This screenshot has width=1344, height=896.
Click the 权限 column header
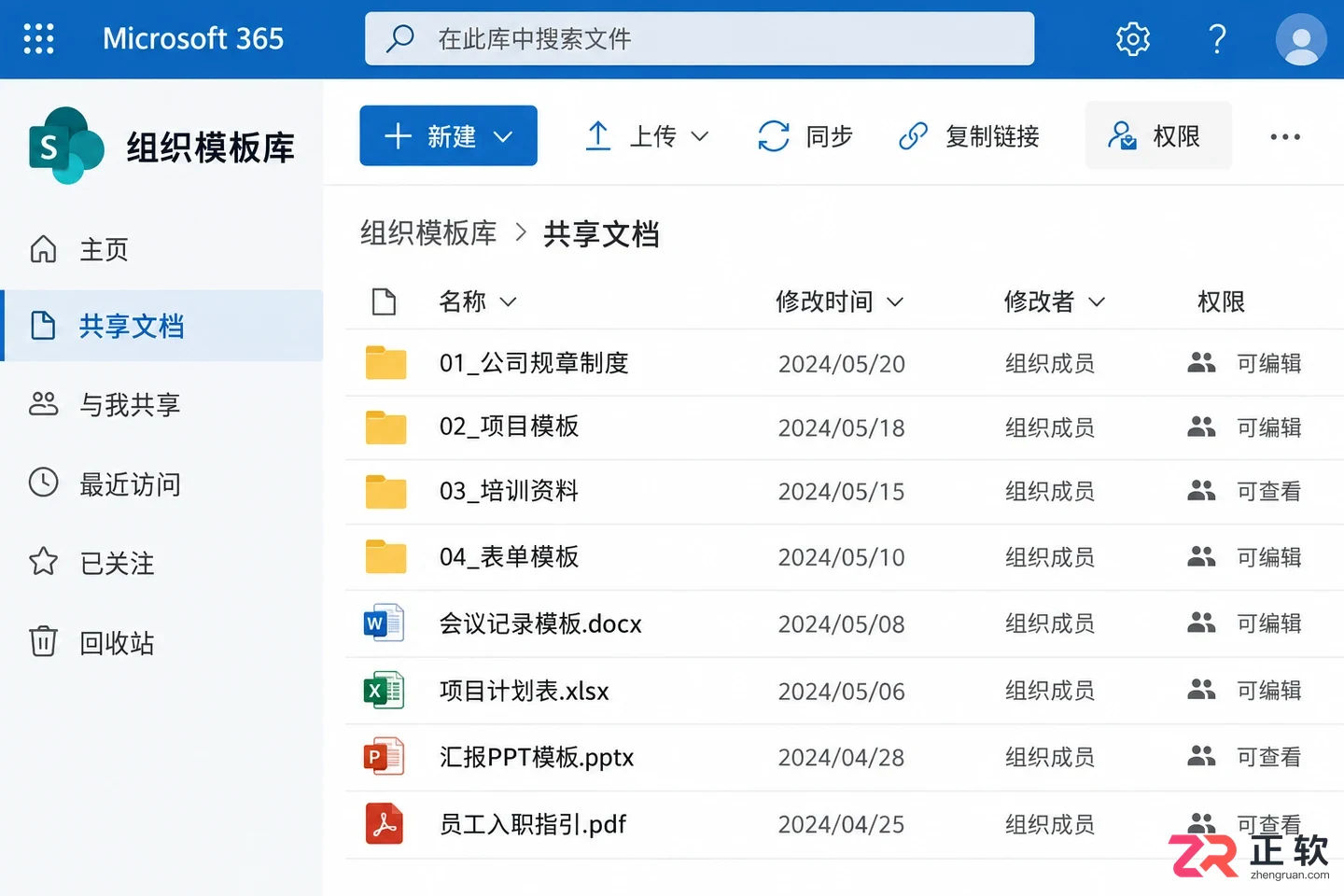pos(1221,301)
